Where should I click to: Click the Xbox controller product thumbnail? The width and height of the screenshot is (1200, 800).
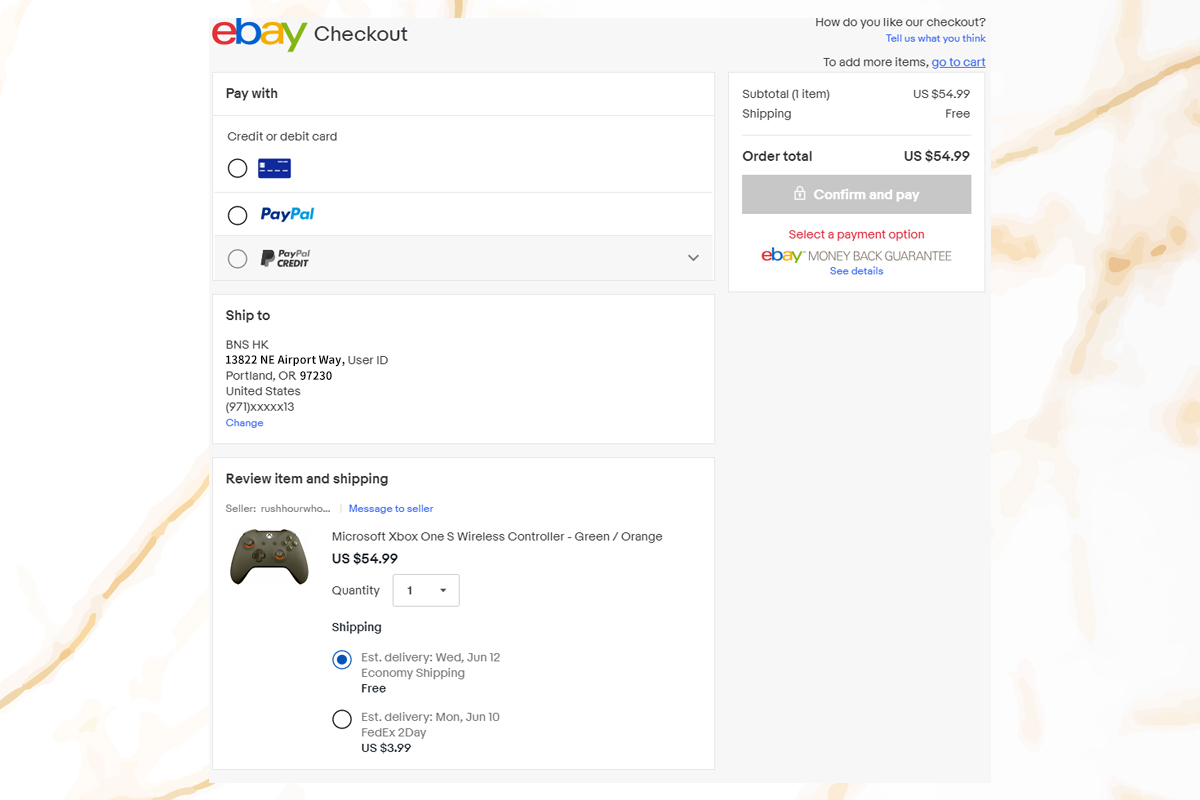pos(269,556)
